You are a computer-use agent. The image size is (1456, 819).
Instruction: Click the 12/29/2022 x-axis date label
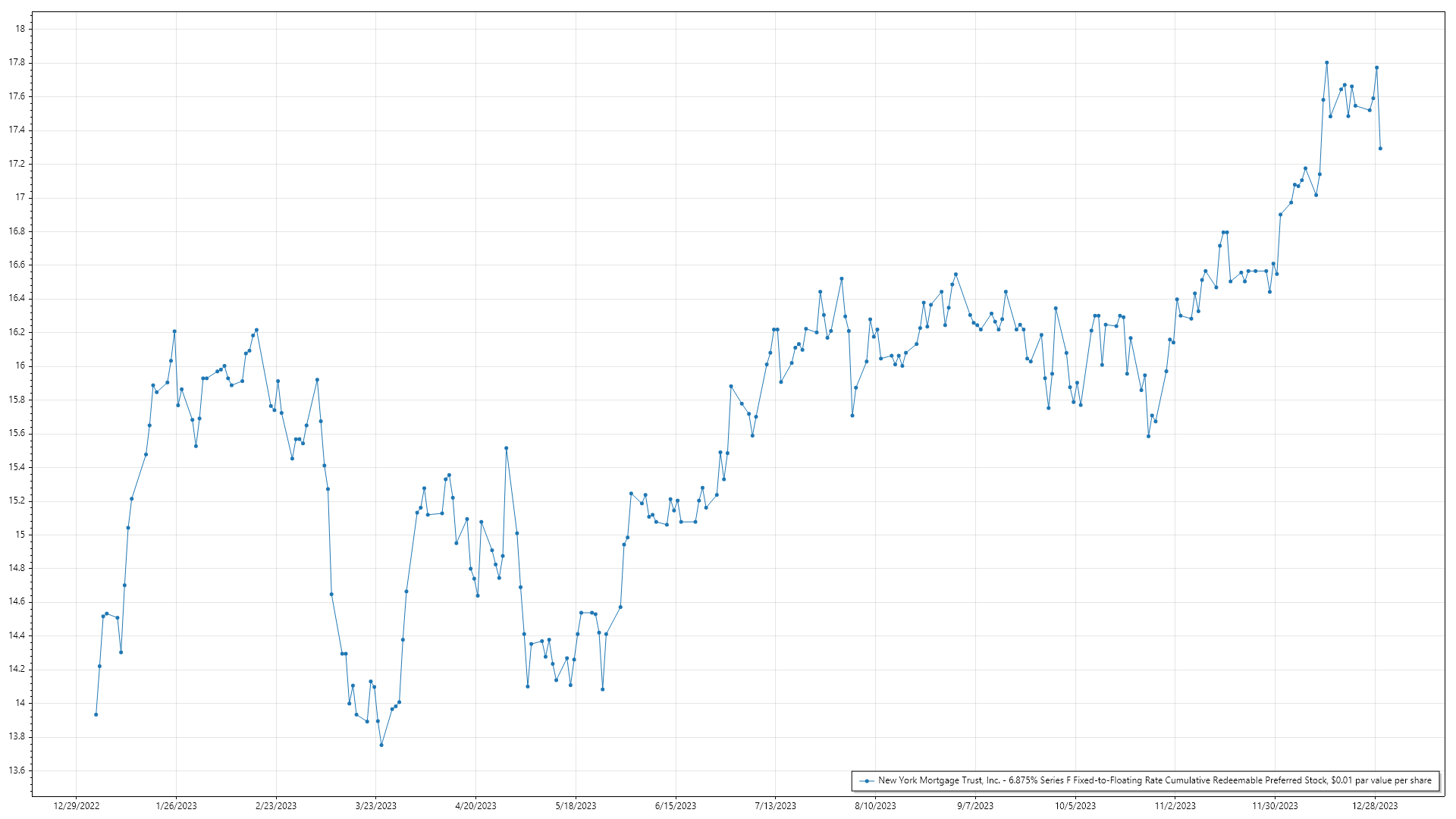[x=77, y=806]
